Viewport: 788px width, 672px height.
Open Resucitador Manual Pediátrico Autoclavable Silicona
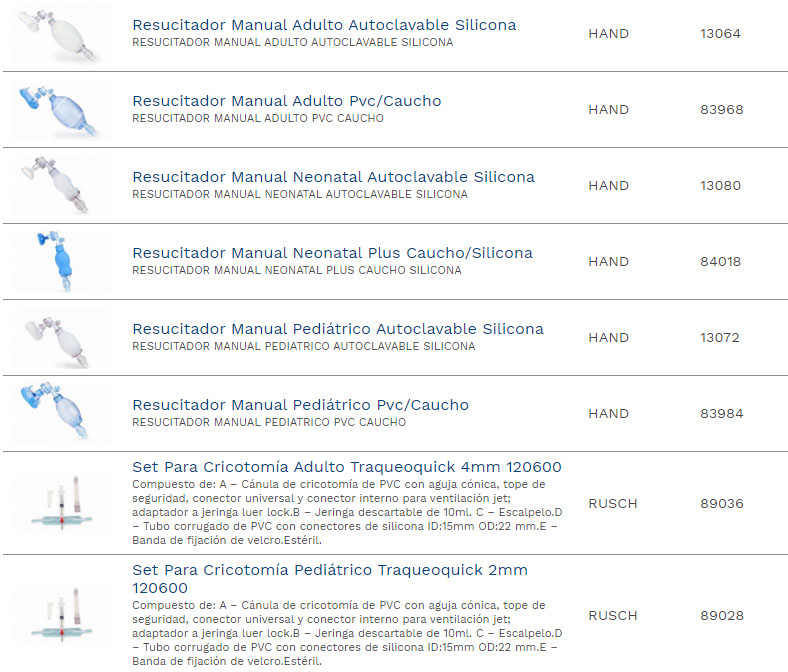(338, 329)
